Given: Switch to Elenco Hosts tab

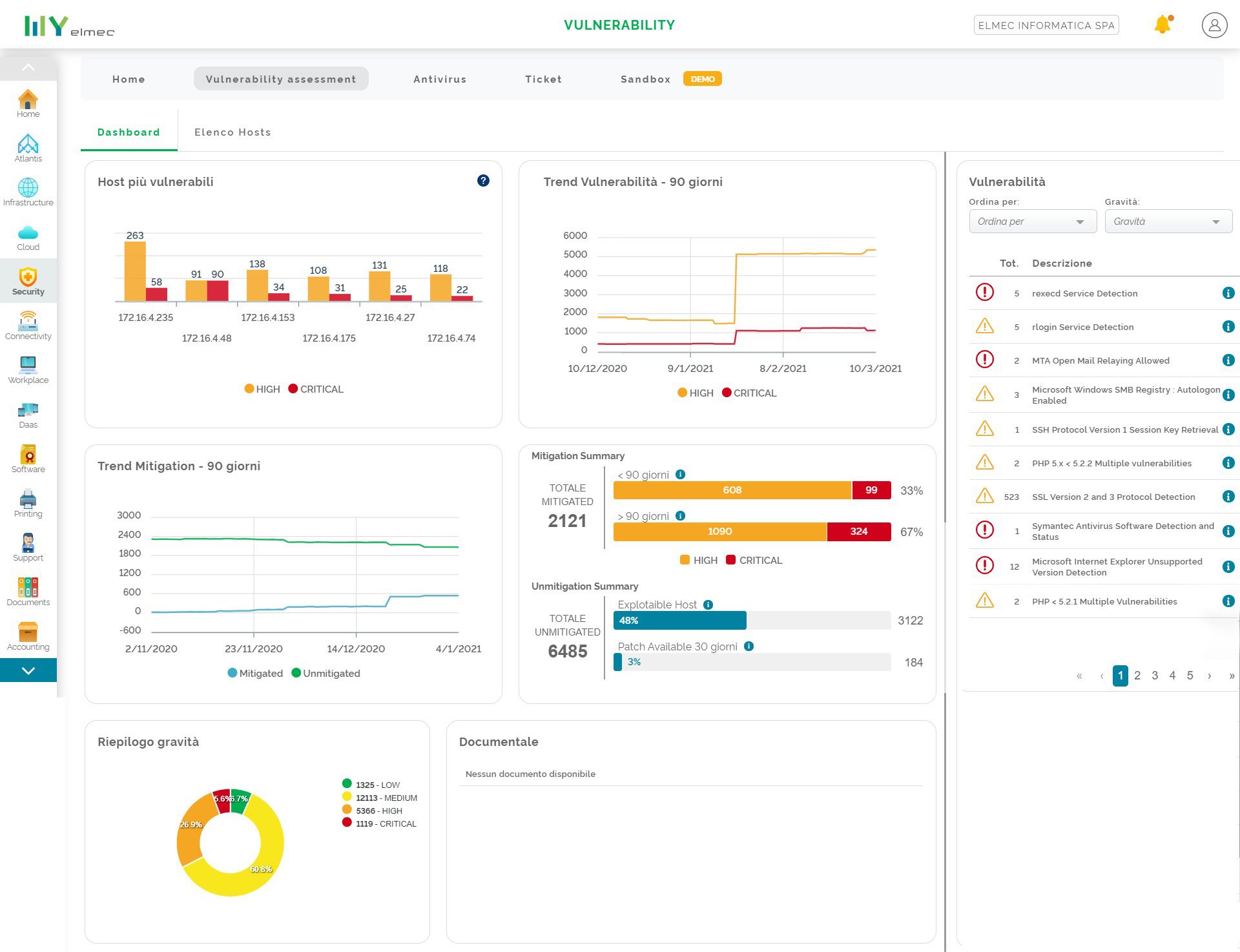Looking at the screenshot, I should click(232, 131).
